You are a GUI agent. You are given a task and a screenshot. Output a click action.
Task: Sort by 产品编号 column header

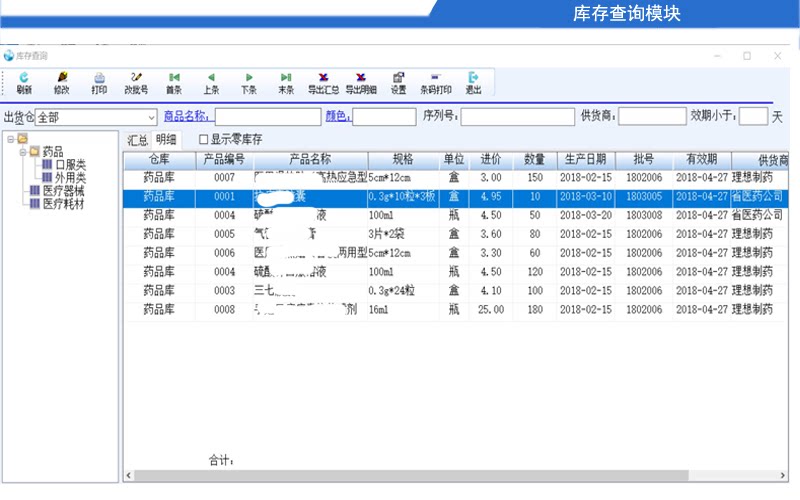click(224, 160)
